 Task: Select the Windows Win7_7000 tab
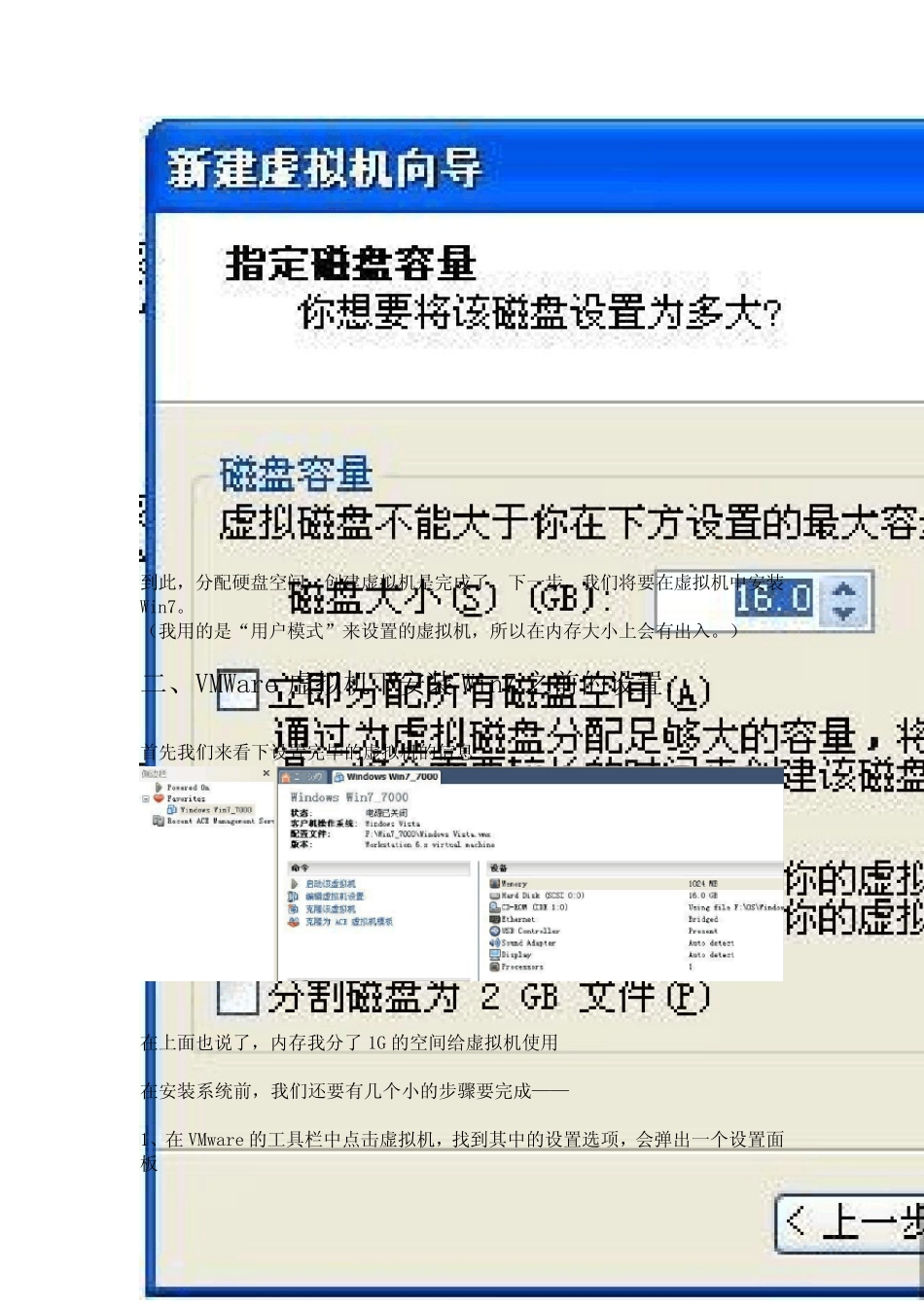point(386,777)
